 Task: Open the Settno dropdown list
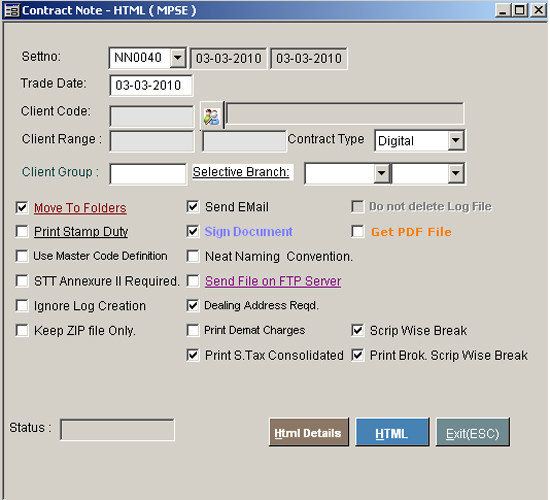pos(178,58)
